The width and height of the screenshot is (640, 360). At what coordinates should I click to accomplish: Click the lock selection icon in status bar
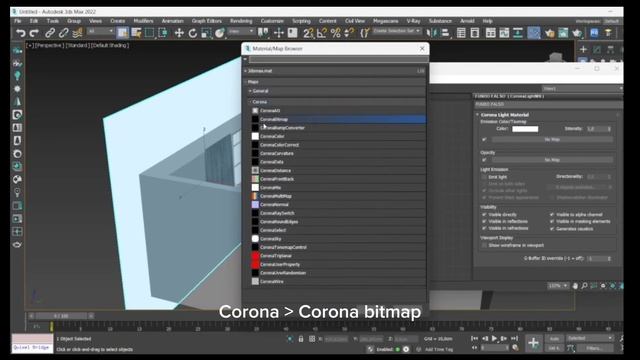click(301, 339)
